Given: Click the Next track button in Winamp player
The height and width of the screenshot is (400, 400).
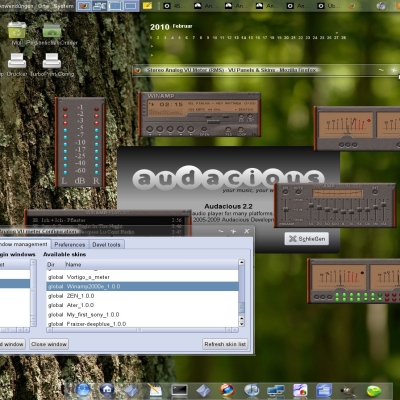Looking at the screenshot, I should (x=191, y=129).
